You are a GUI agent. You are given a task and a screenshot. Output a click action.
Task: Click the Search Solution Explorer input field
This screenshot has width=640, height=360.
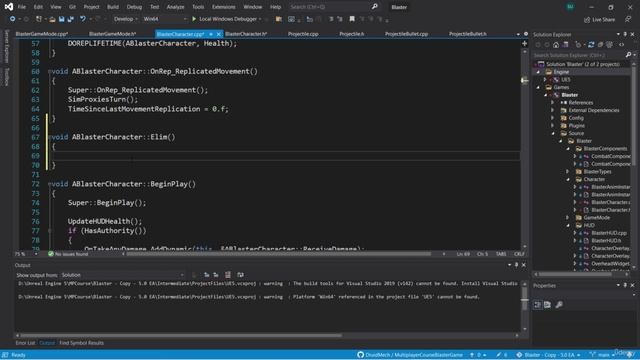coord(579,55)
